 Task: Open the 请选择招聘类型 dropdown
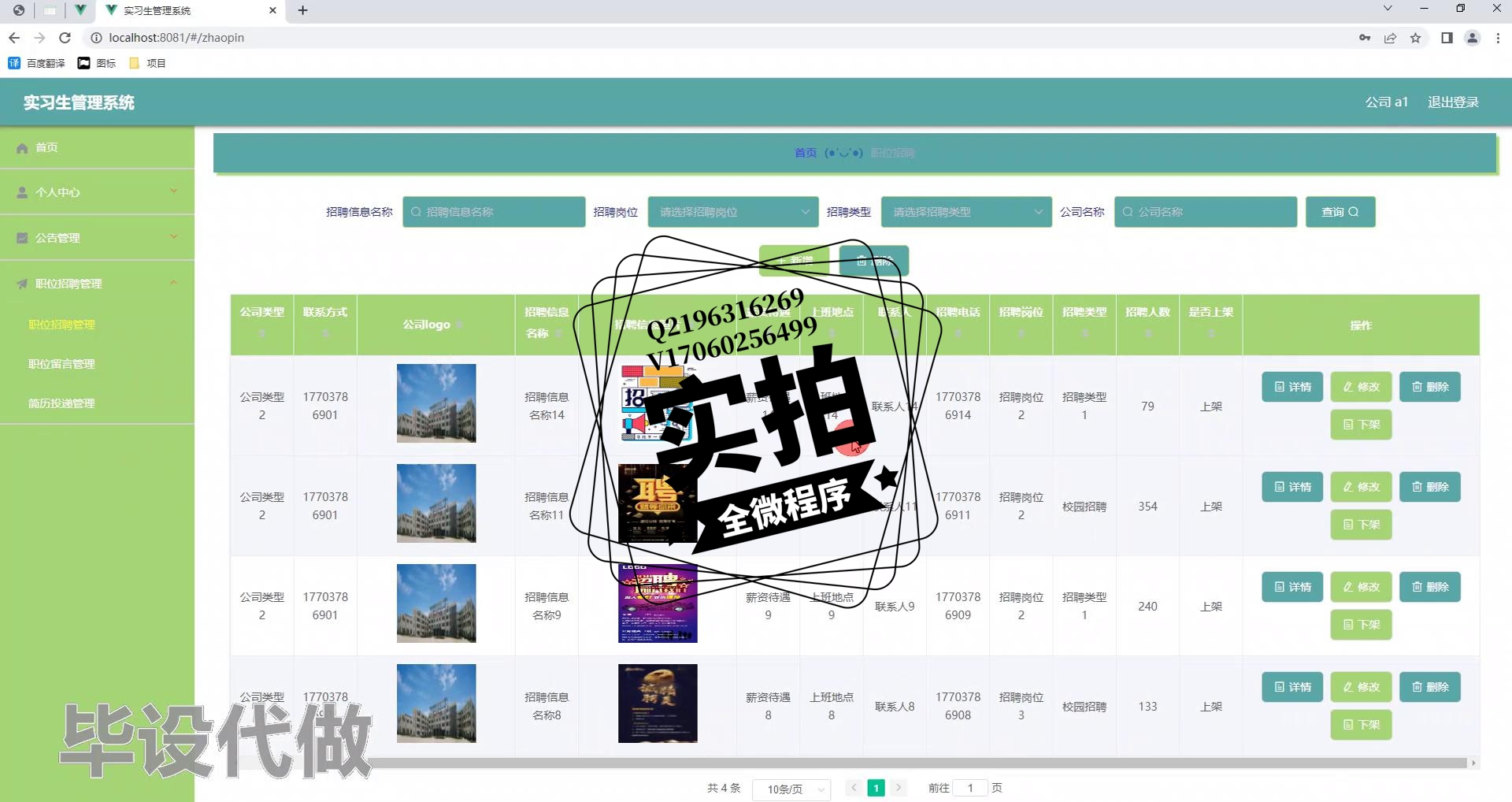coord(966,212)
